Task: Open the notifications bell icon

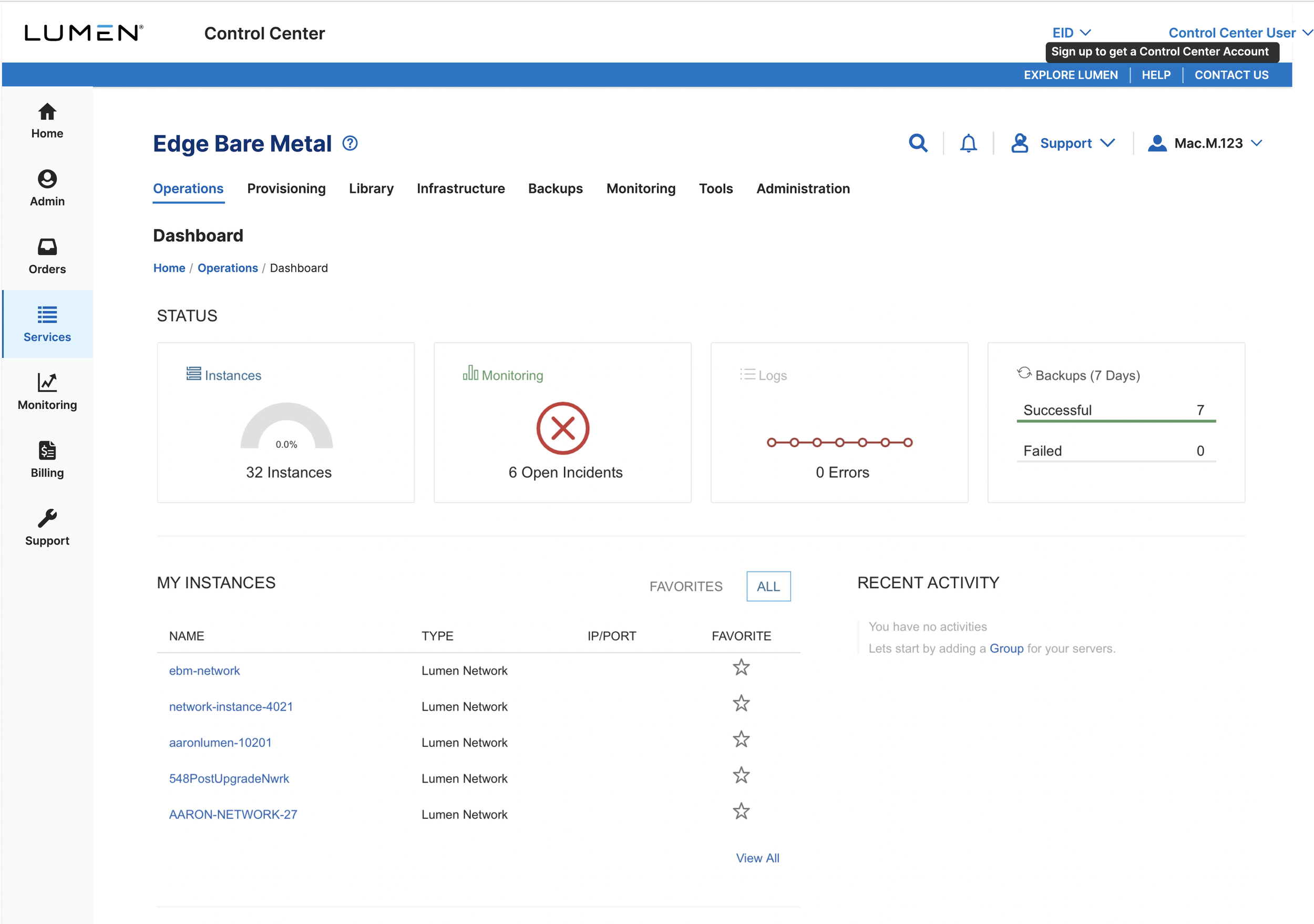Action: (x=968, y=143)
